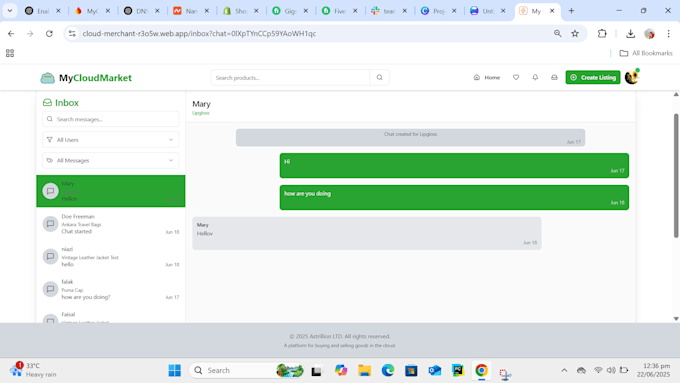Focus the Search messages field
The height and width of the screenshot is (383, 680).
click(x=111, y=119)
